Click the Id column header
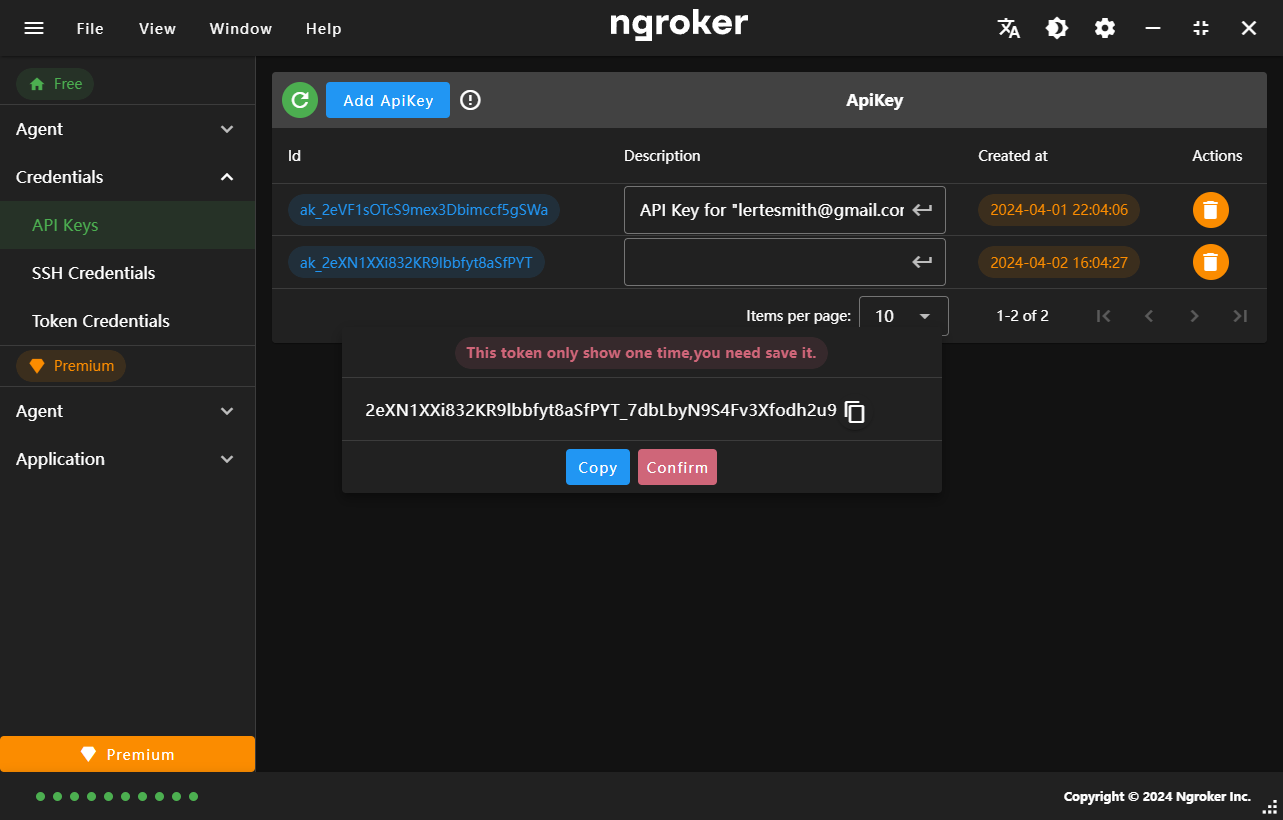 (294, 156)
